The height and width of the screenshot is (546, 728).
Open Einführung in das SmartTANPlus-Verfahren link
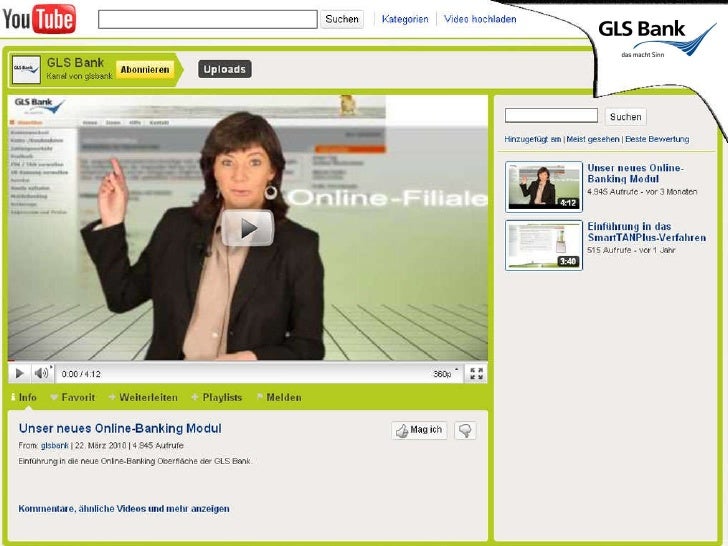click(647, 232)
